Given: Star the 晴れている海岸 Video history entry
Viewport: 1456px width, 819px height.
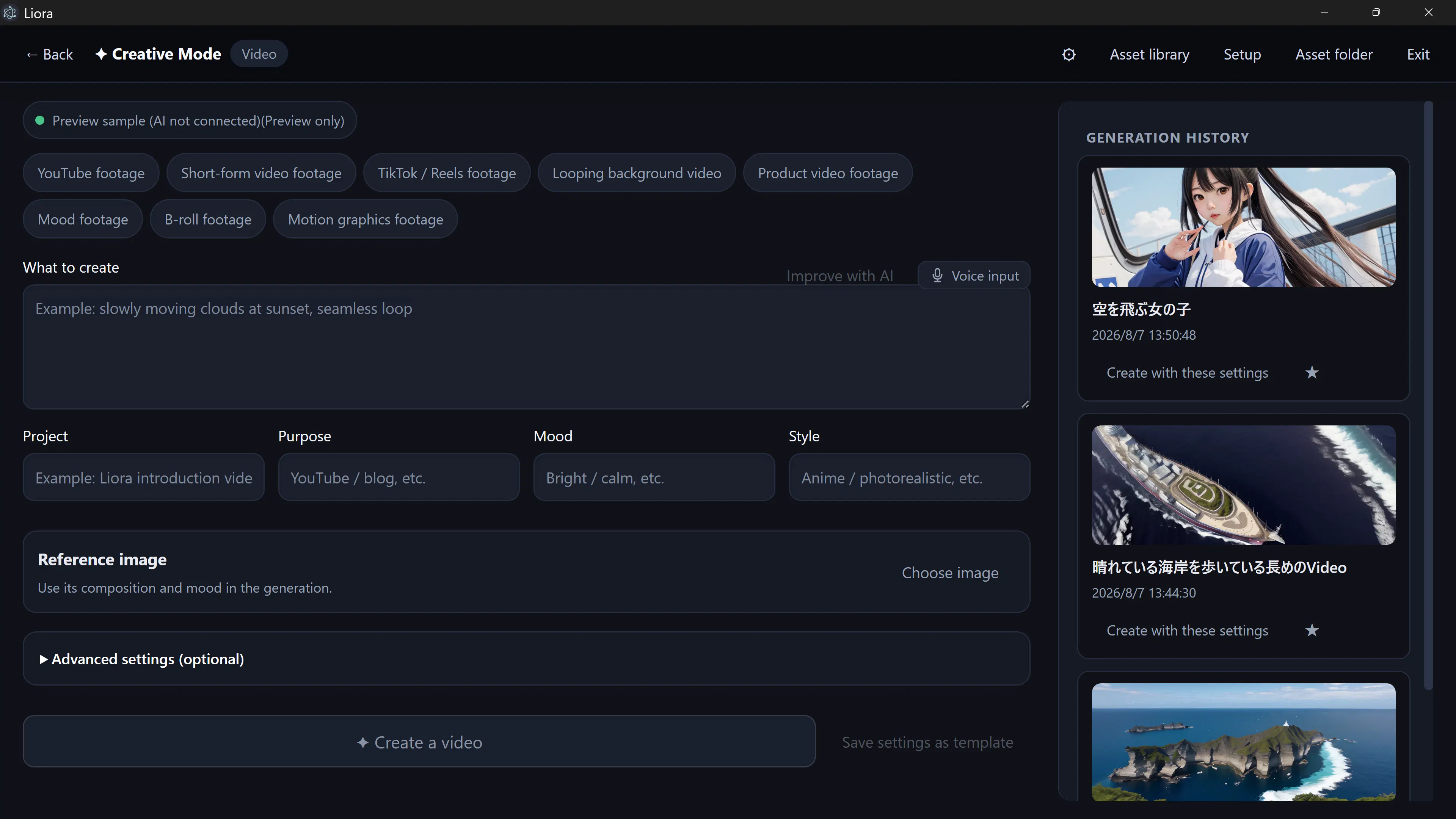Looking at the screenshot, I should (1312, 630).
